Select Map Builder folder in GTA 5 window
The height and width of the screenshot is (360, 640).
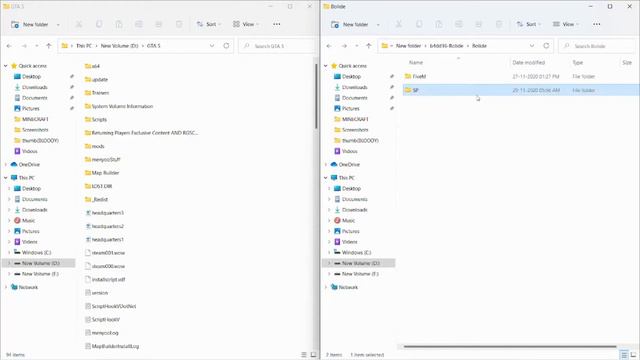pos(102,173)
